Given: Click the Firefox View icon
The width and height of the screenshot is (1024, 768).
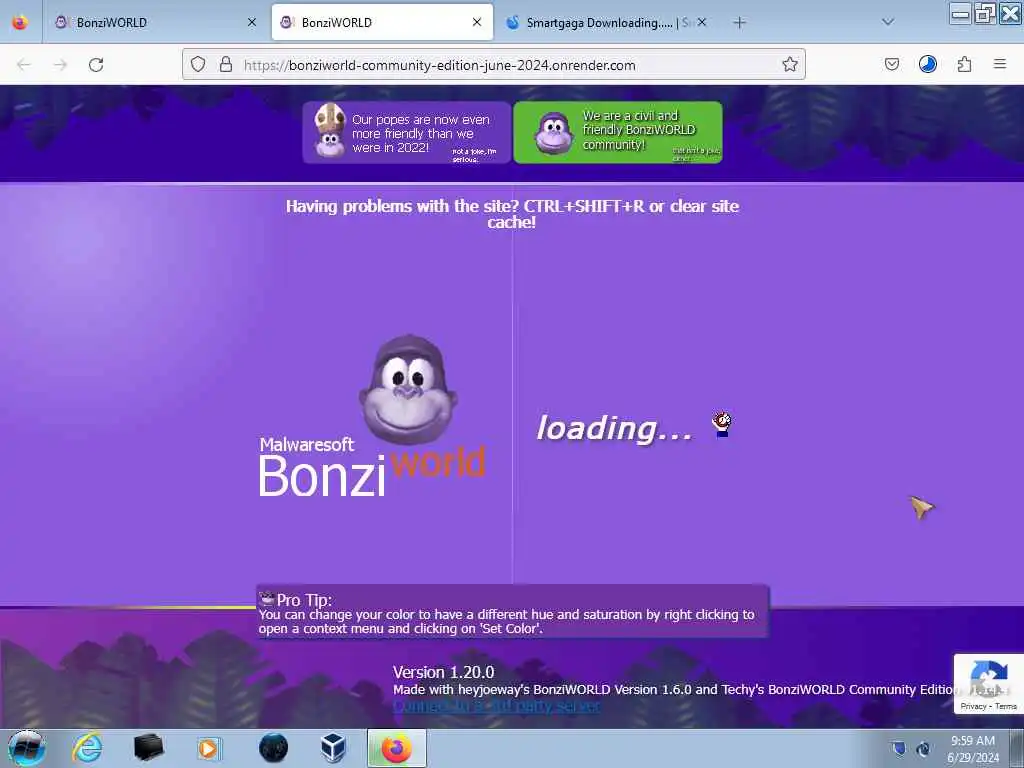Looking at the screenshot, I should [x=20, y=22].
